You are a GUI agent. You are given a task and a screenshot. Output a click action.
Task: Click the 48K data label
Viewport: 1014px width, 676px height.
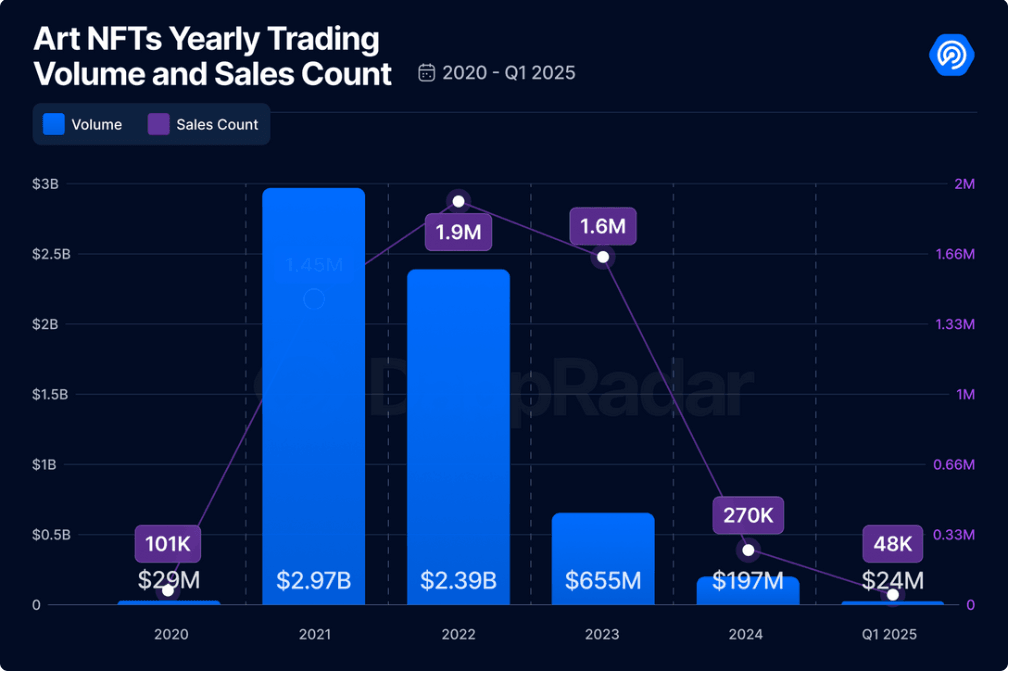[x=892, y=544]
